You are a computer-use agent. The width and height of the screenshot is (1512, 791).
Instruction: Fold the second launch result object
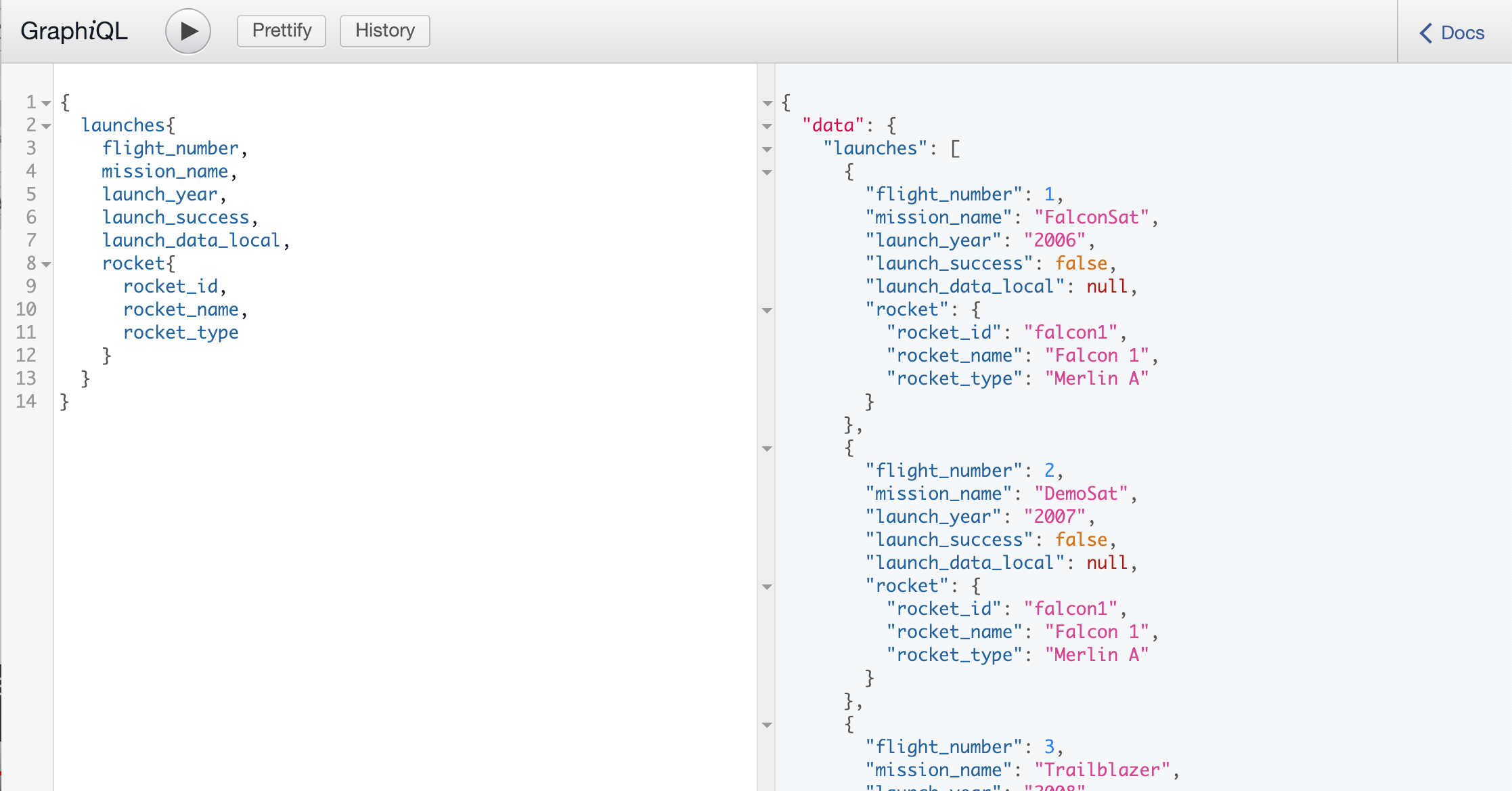(767, 449)
